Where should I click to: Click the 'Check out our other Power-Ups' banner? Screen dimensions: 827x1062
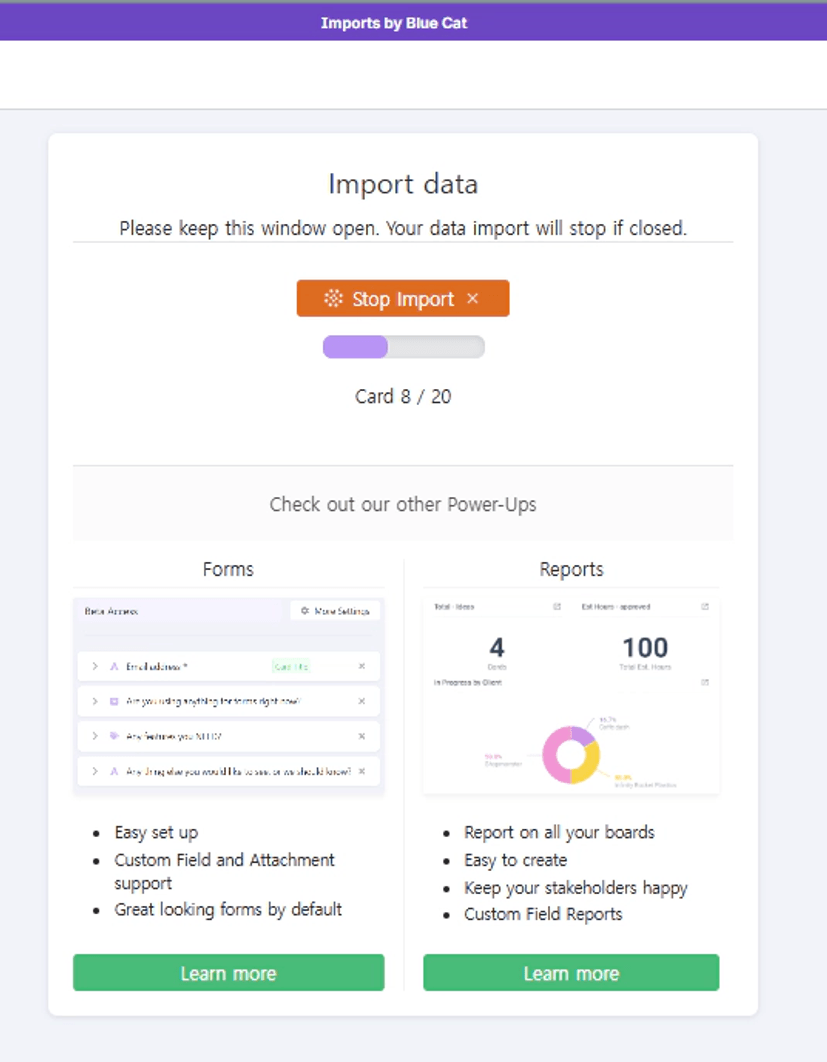(x=403, y=504)
